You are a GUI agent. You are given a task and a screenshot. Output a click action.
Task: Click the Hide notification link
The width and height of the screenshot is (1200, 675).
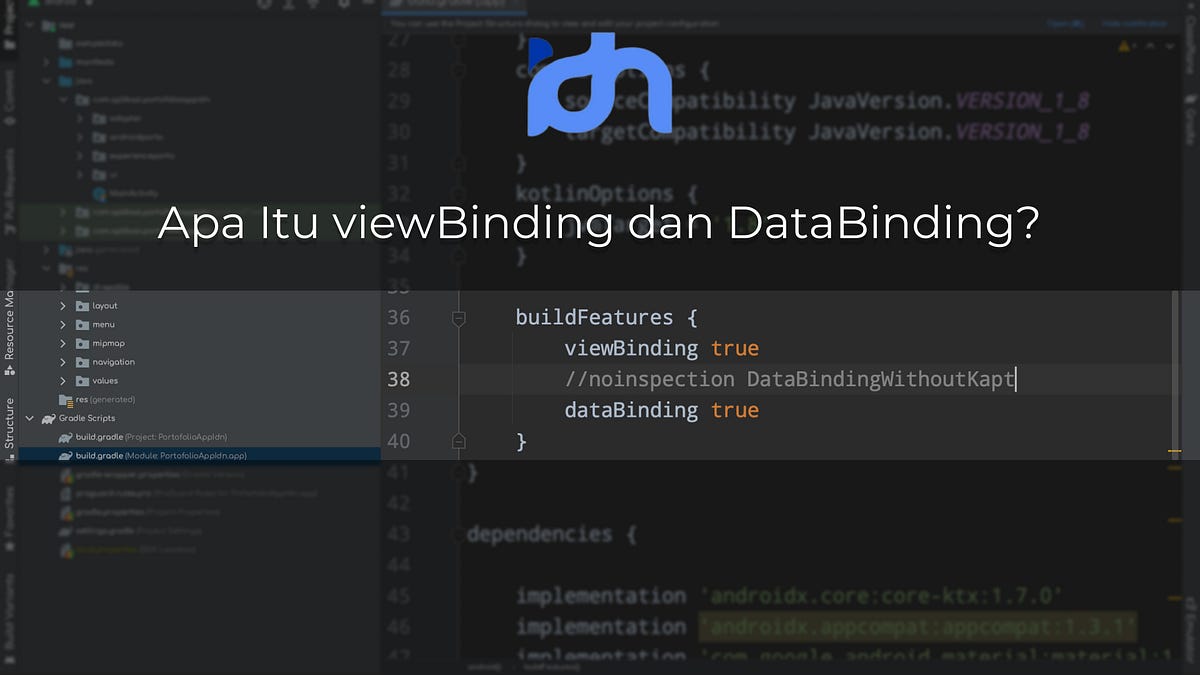pyautogui.click(x=1135, y=23)
